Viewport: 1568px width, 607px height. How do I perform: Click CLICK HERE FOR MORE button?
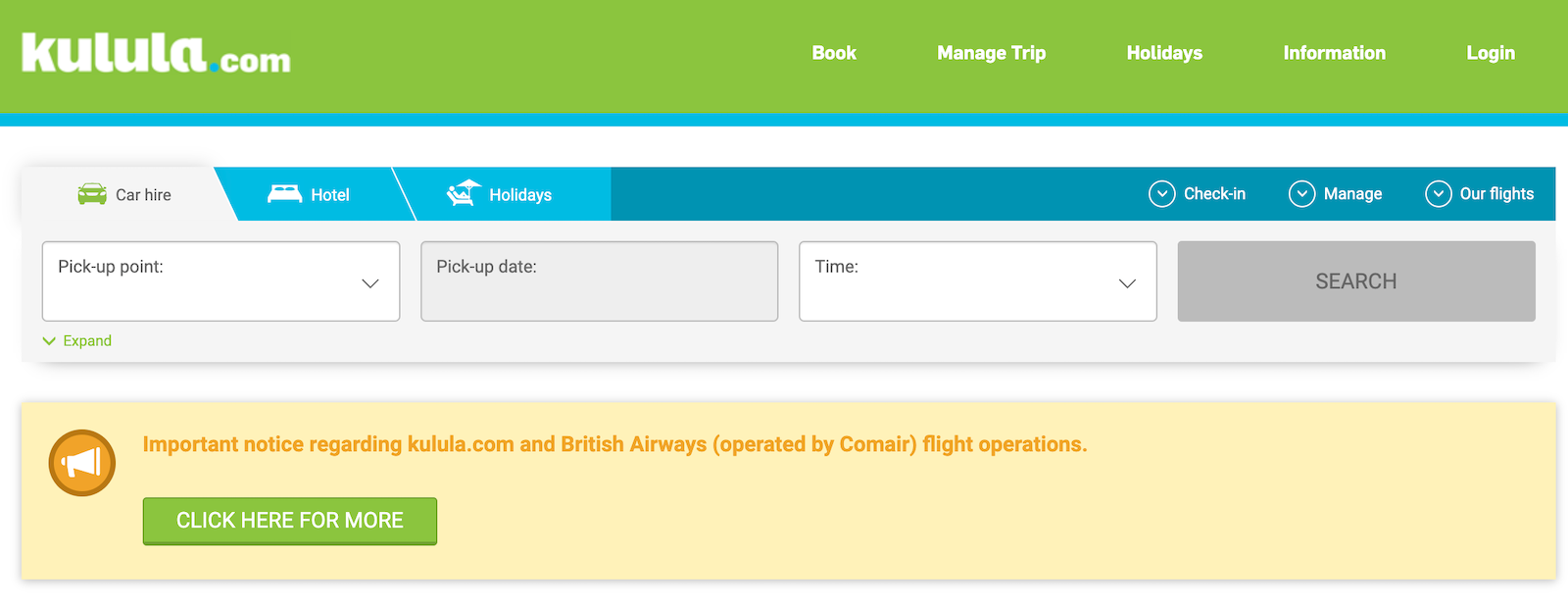289,521
